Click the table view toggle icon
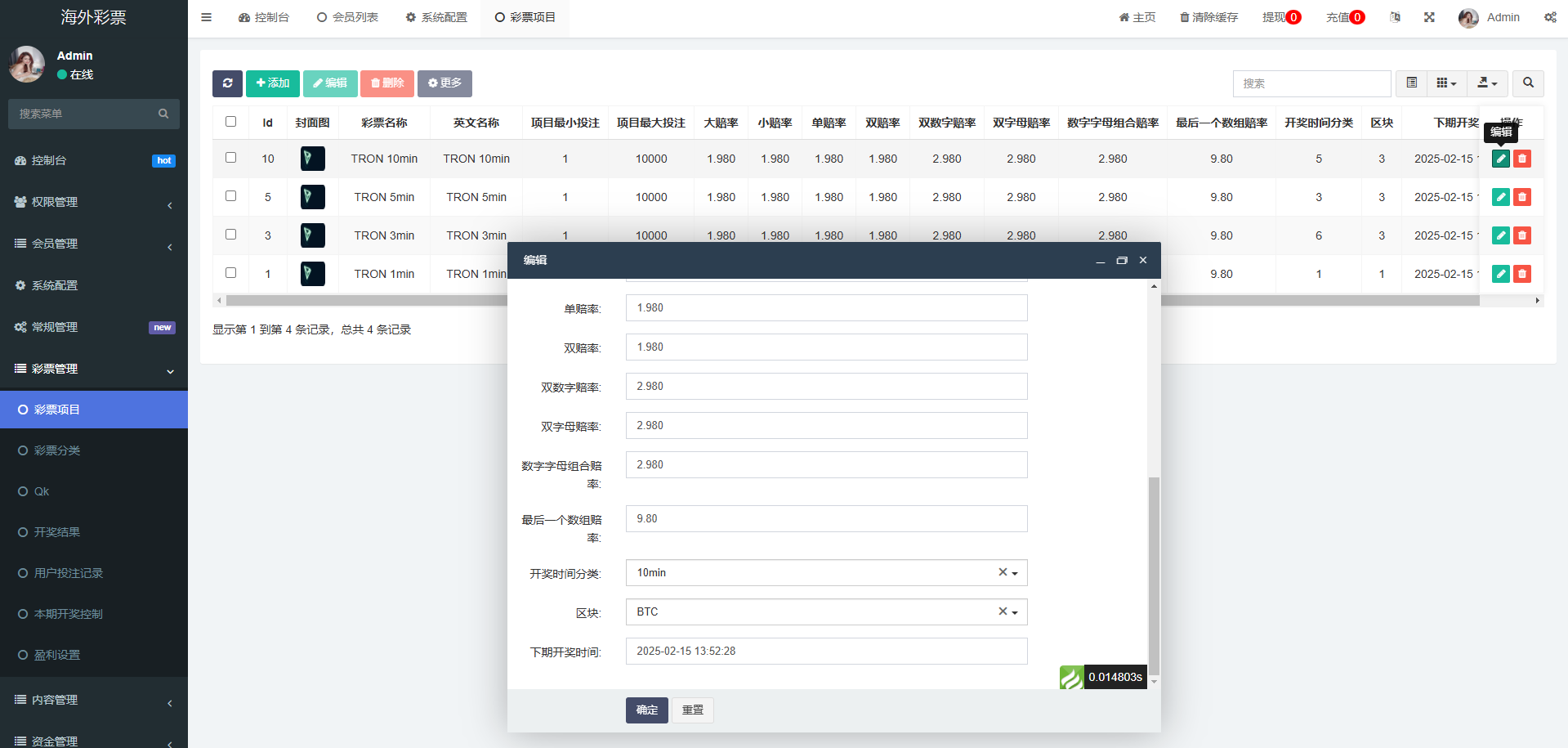This screenshot has width=1568, height=748. 1411,83
